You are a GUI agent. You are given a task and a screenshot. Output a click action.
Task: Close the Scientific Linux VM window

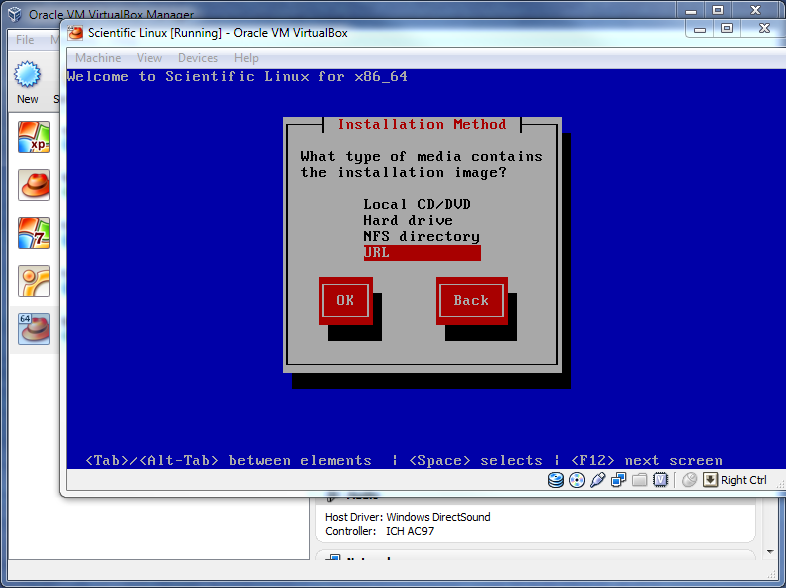764,29
